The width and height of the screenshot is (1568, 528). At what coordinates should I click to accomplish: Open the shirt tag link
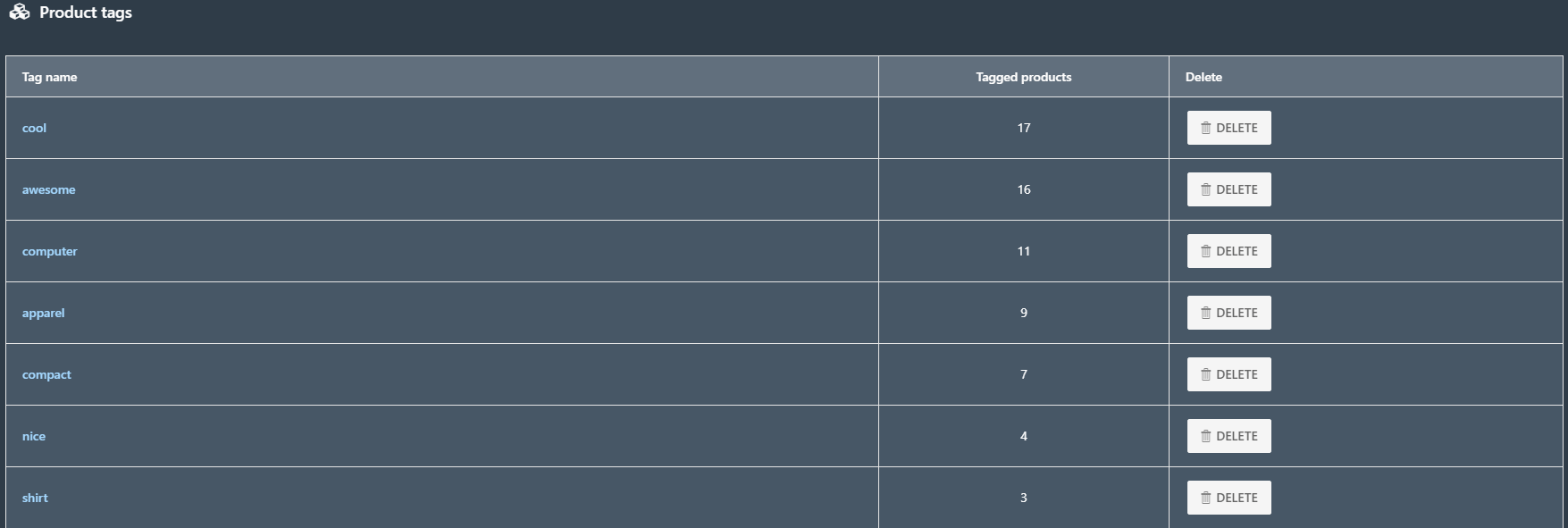[x=35, y=498]
